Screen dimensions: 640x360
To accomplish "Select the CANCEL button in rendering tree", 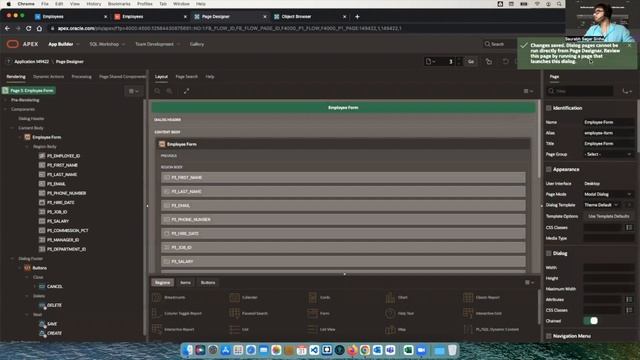I will (x=54, y=287).
